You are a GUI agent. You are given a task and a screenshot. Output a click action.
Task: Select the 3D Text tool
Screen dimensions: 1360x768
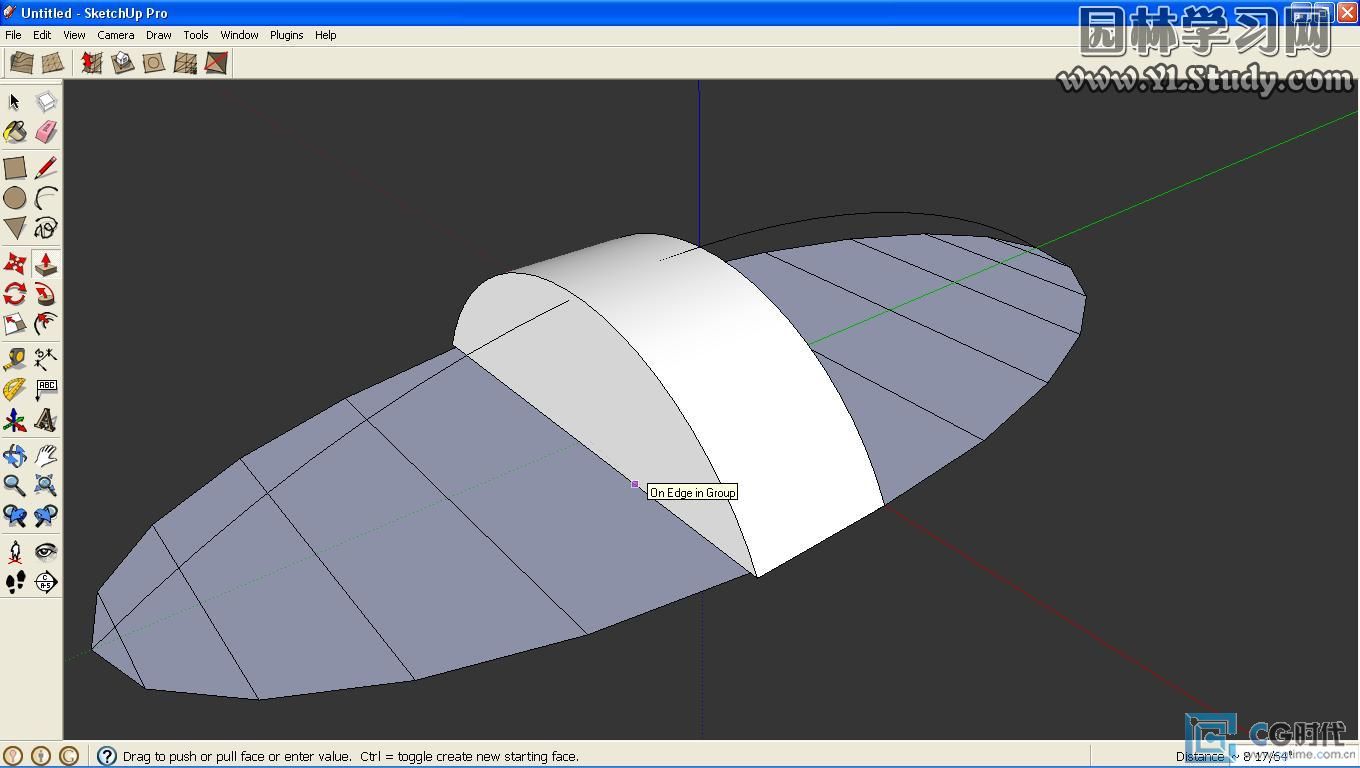(46, 421)
